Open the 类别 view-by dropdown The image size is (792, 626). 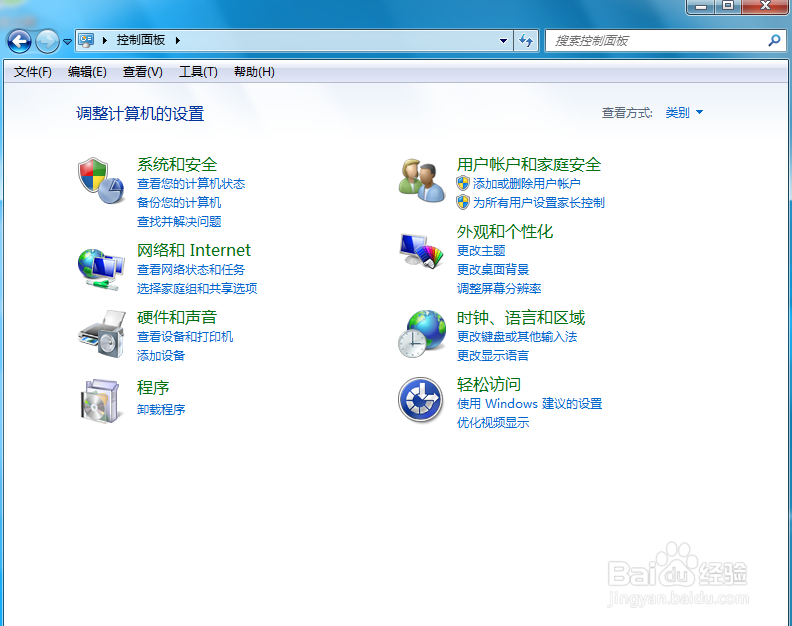click(x=684, y=112)
